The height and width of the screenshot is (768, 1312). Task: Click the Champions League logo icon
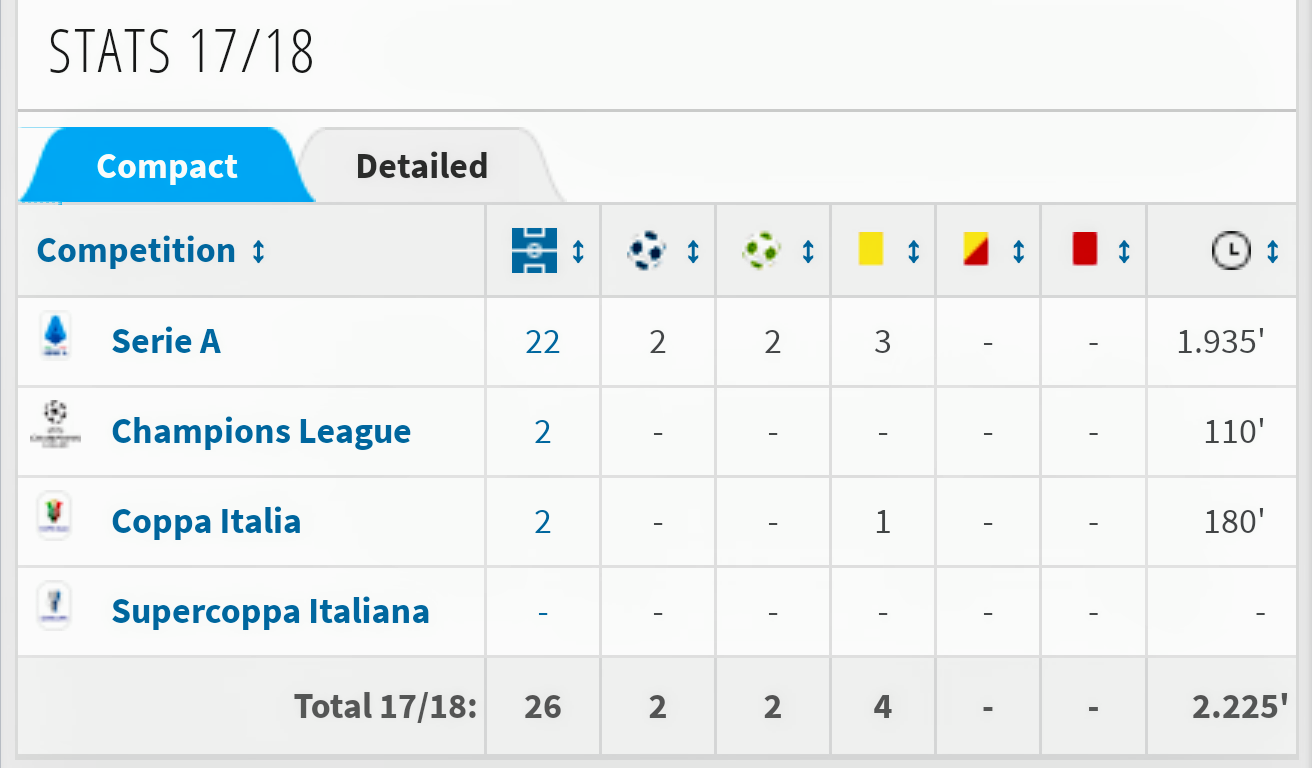tap(55, 424)
